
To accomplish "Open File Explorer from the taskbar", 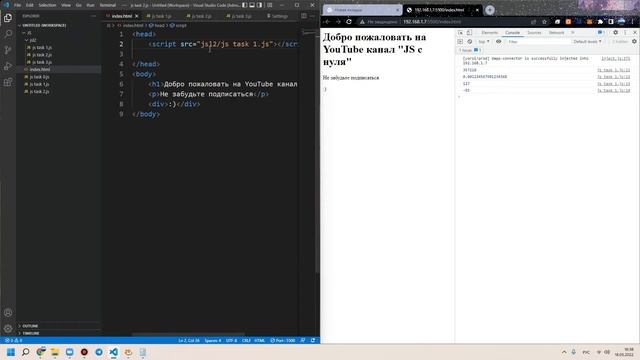I will [x=55, y=352].
